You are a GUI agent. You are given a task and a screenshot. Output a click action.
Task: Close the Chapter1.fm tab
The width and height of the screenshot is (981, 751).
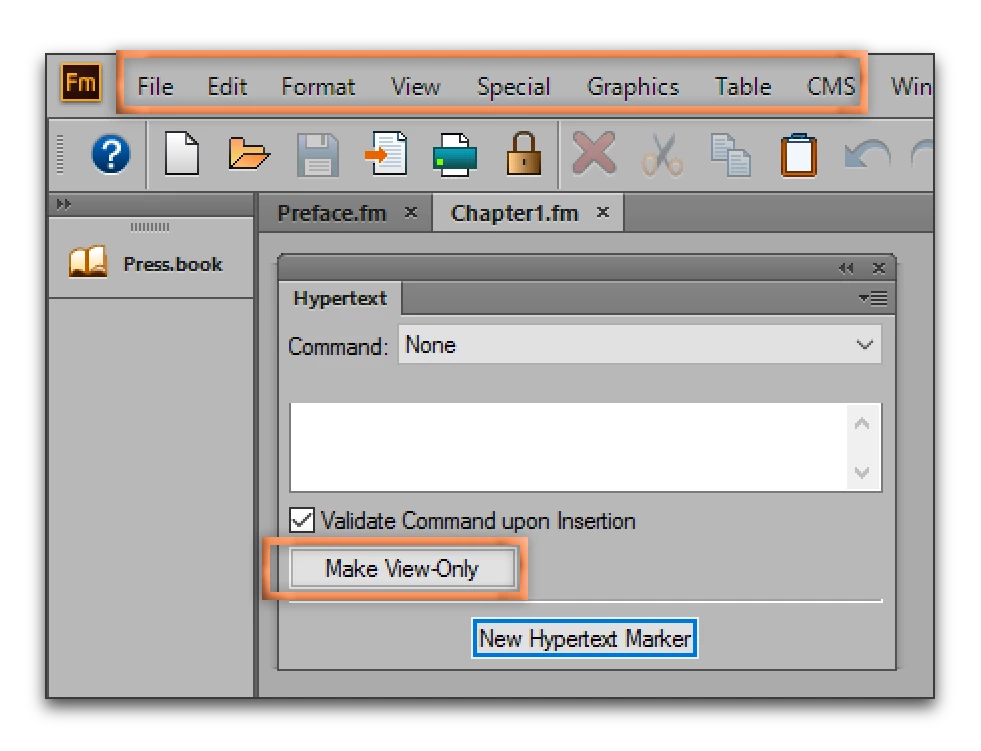602,212
